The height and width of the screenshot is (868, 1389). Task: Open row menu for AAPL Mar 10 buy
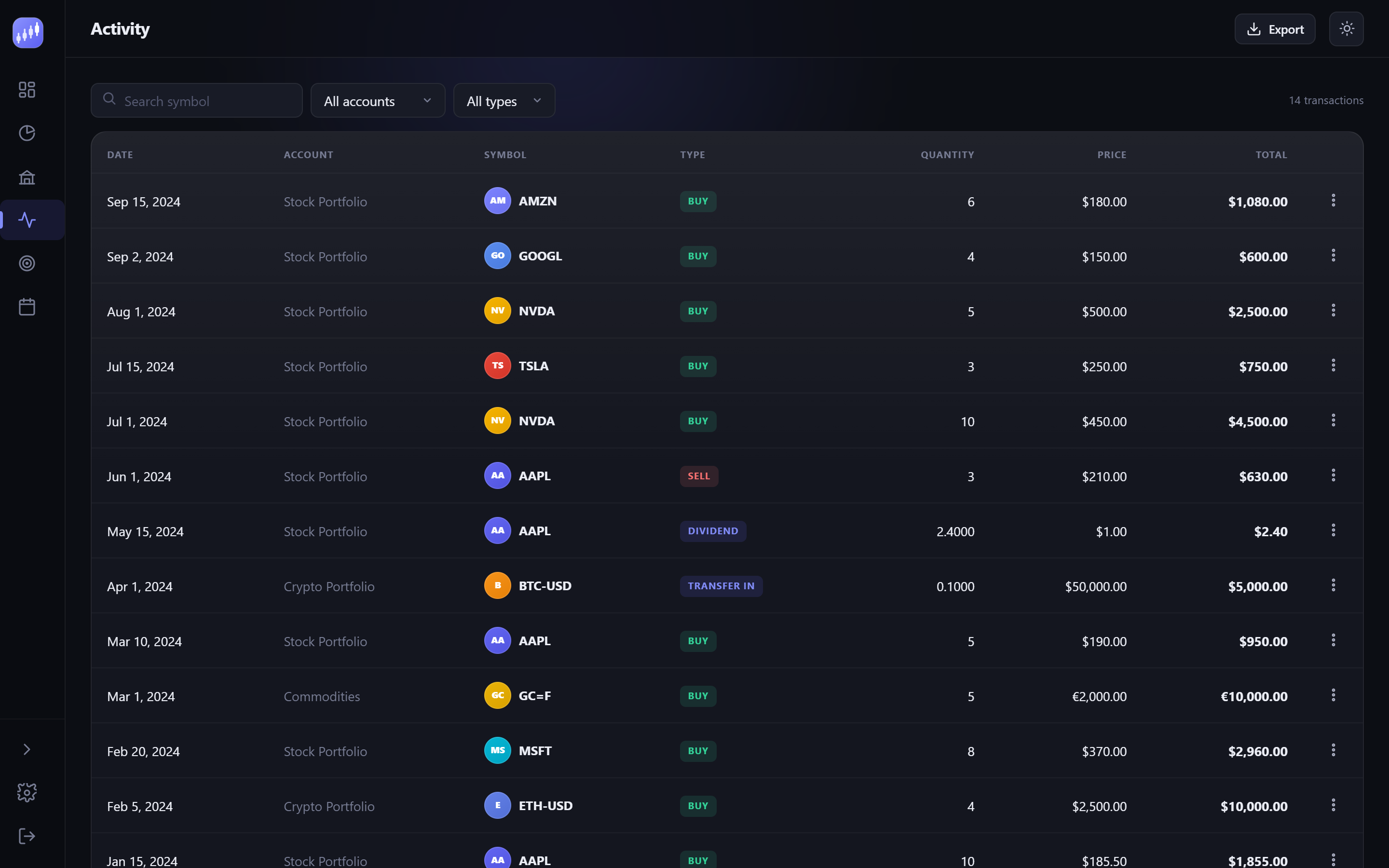(1333, 640)
